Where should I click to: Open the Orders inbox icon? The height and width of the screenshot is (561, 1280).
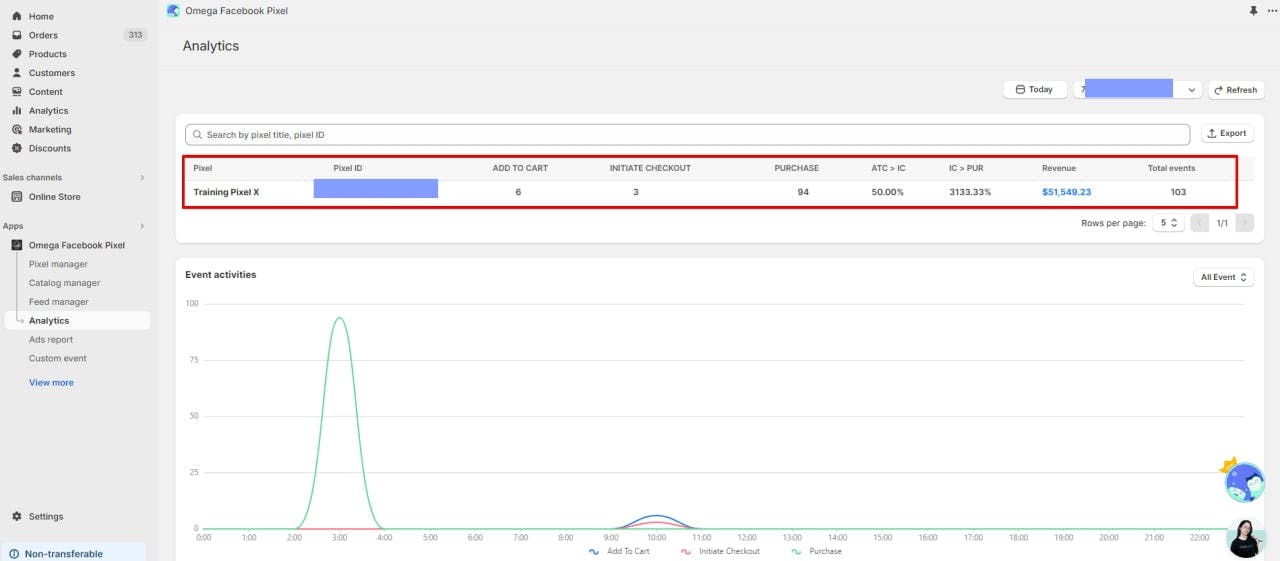click(17, 35)
